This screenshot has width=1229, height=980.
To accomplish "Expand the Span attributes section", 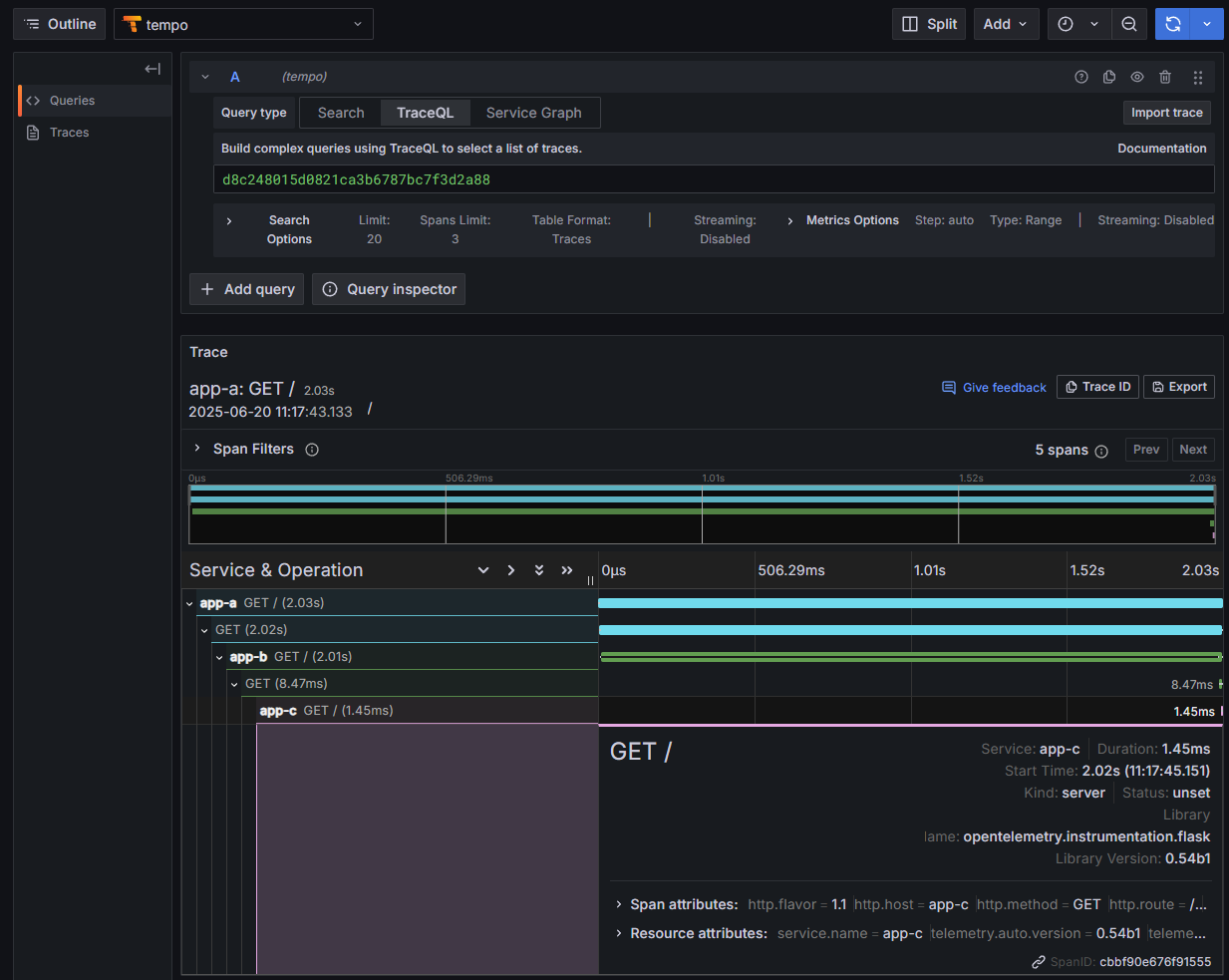I will click(619, 904).
